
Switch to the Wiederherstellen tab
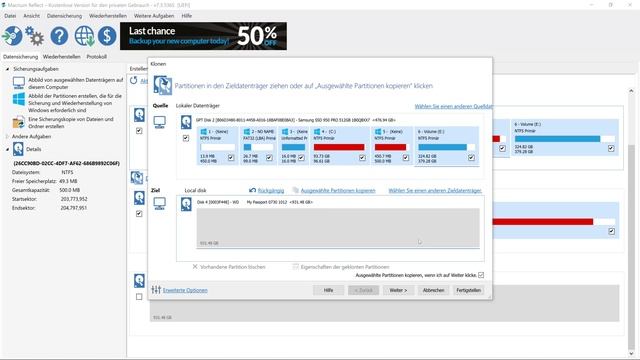[x=62, y=57]
